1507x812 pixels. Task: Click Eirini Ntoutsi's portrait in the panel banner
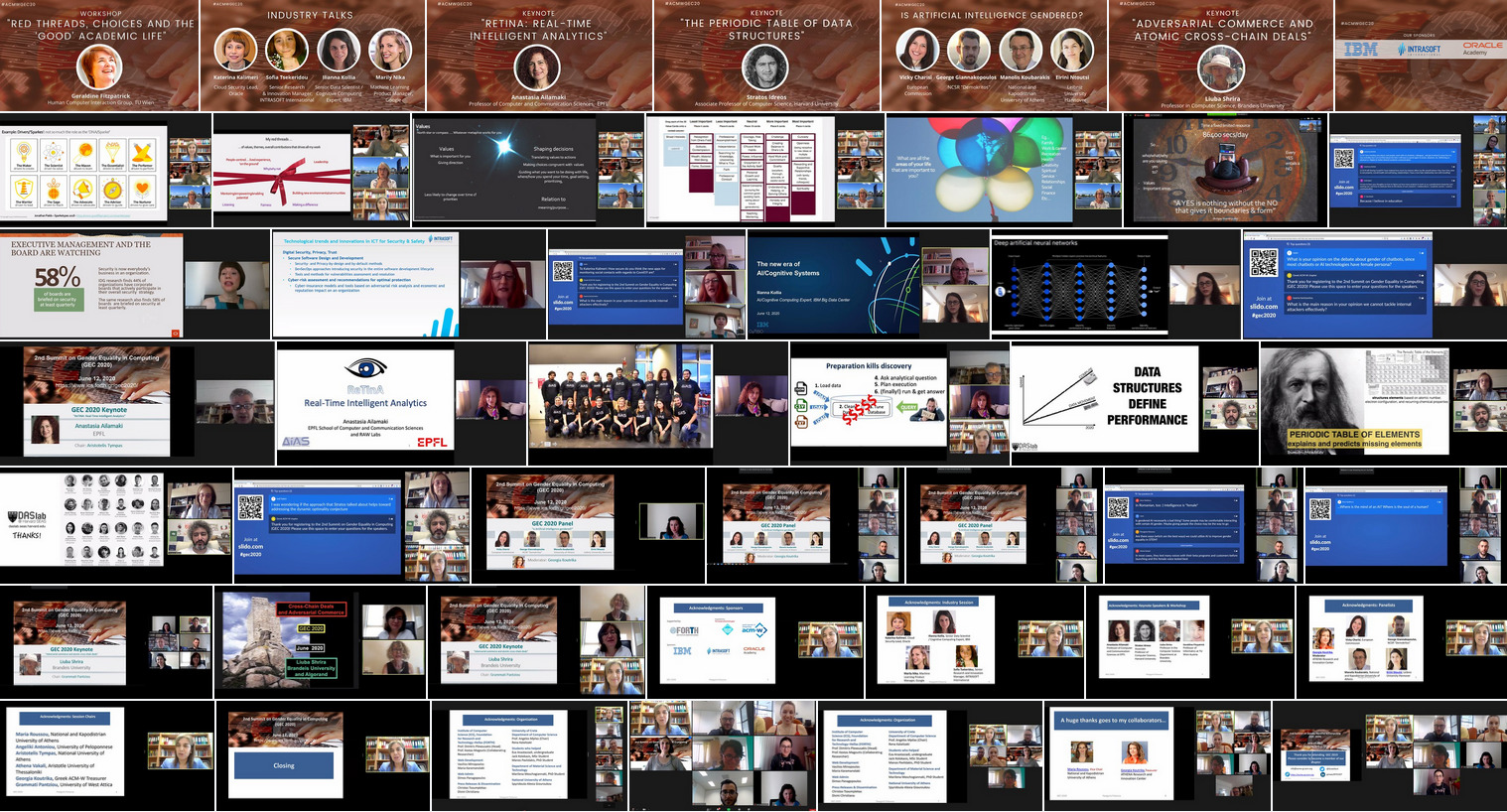click(x=1072, y=51)
